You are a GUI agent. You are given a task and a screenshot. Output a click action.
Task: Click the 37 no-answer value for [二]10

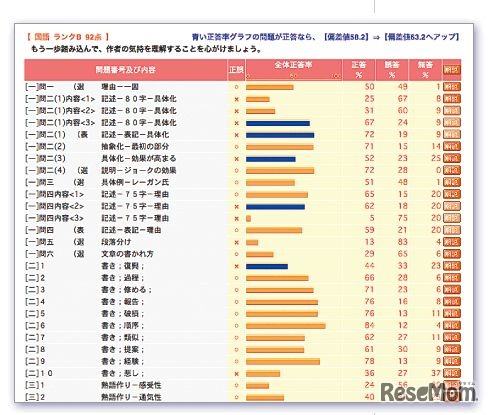click(x=436, y=373)
